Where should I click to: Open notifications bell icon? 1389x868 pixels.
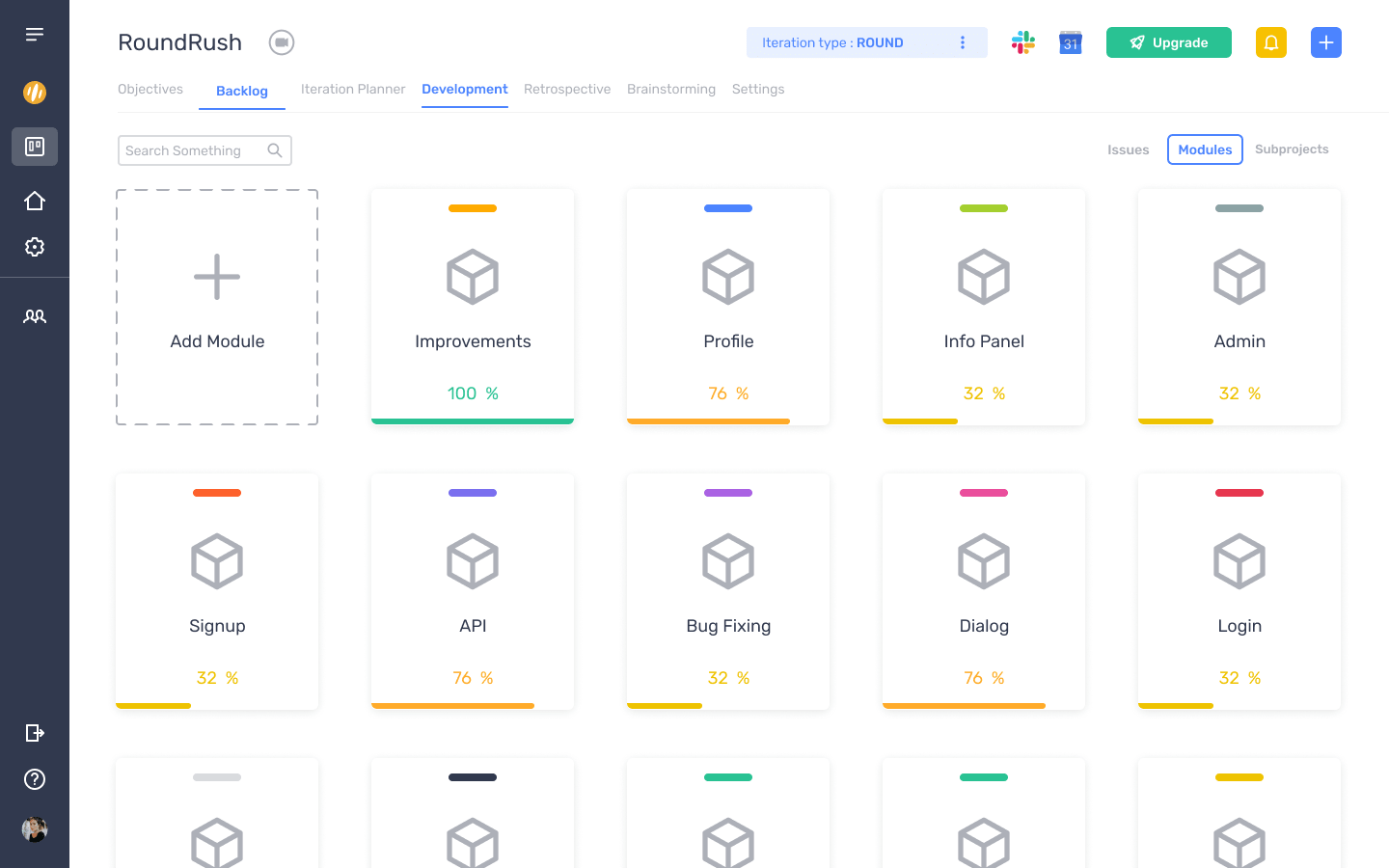point(1271,42)
